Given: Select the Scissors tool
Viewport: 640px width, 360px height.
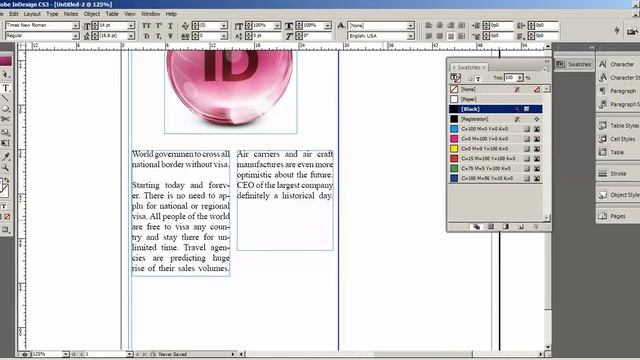Looking at the screenshot, I should pos(5,119).
